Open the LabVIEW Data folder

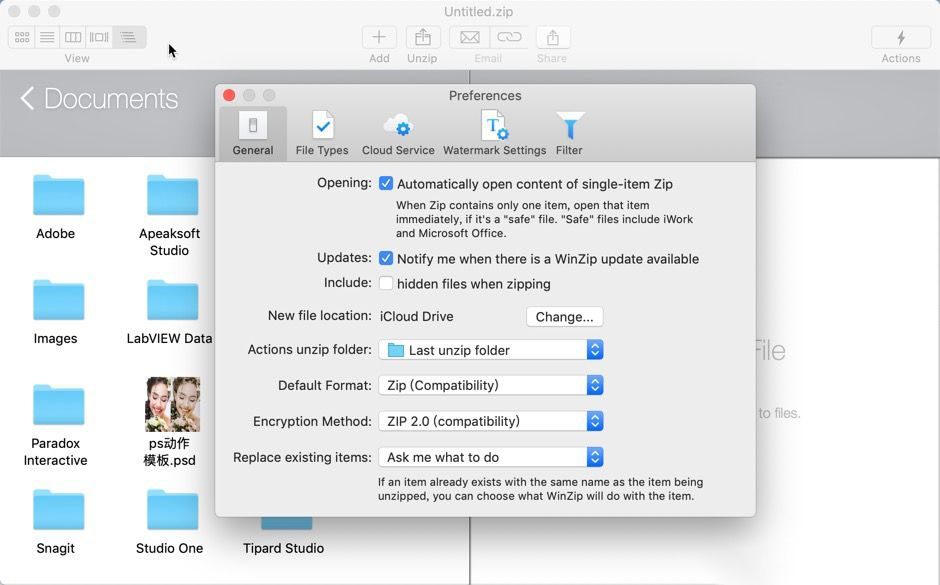coord(172,300)
